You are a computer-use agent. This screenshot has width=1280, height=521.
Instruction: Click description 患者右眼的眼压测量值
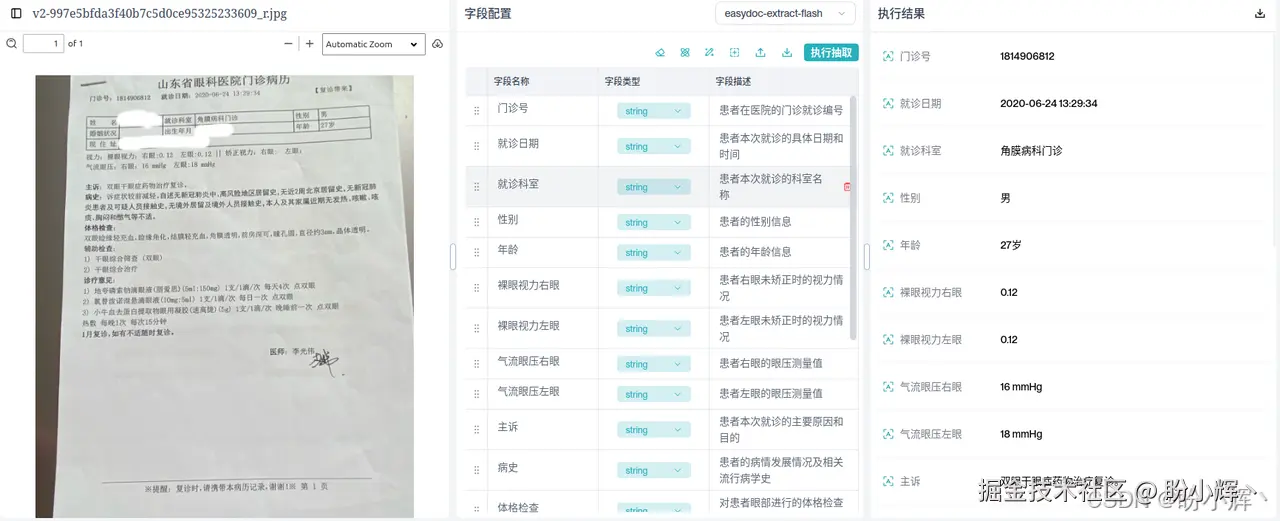point(771,364)
